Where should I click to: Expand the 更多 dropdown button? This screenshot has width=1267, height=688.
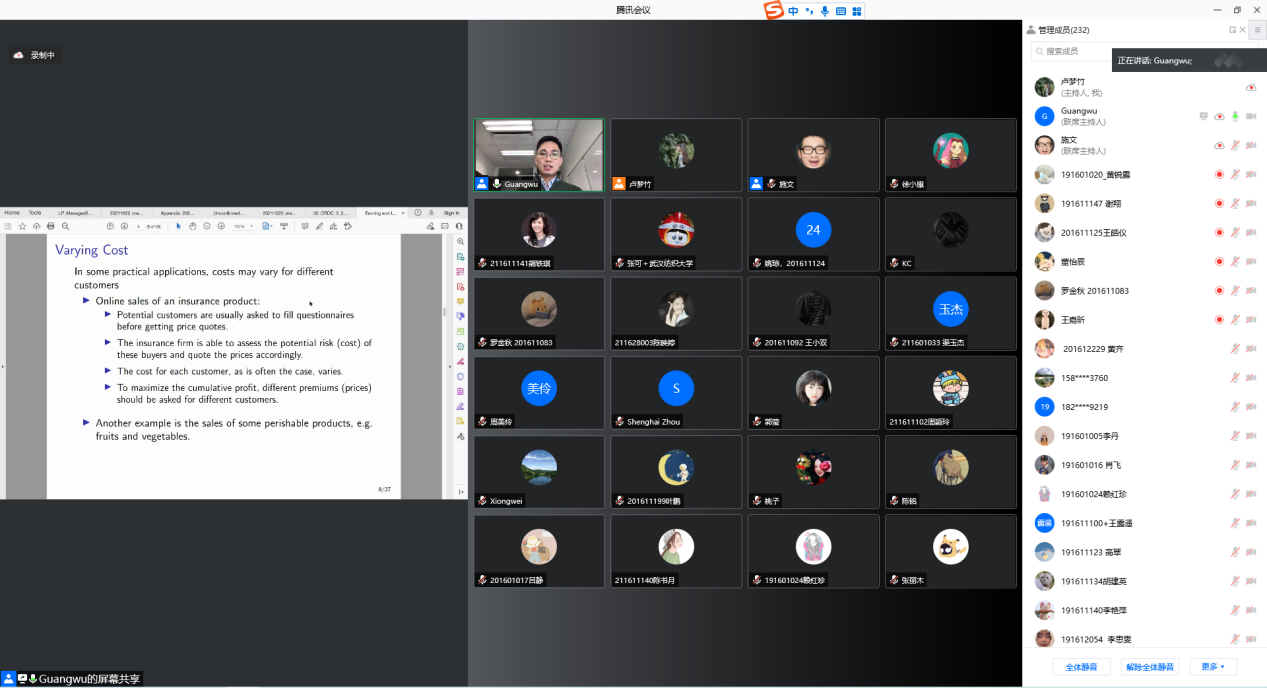pyautogui.click(x=1214, y=666)
